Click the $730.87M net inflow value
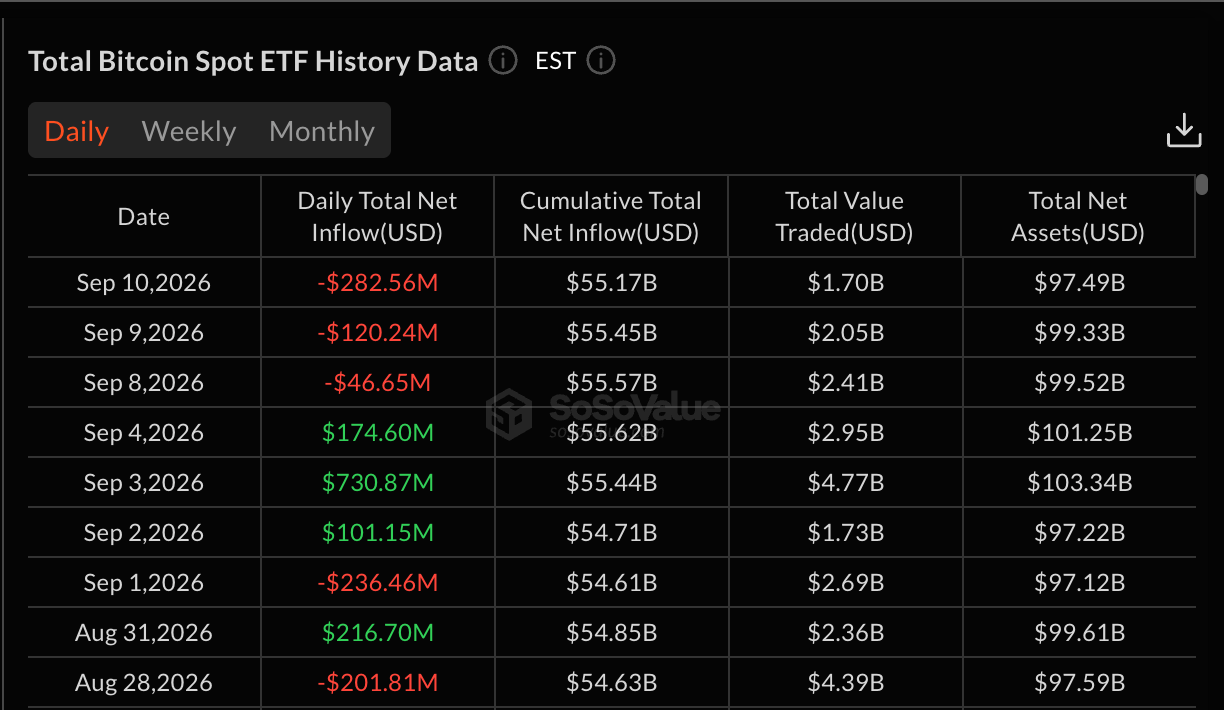1224x710 pixels. click(x=378, y=483)
